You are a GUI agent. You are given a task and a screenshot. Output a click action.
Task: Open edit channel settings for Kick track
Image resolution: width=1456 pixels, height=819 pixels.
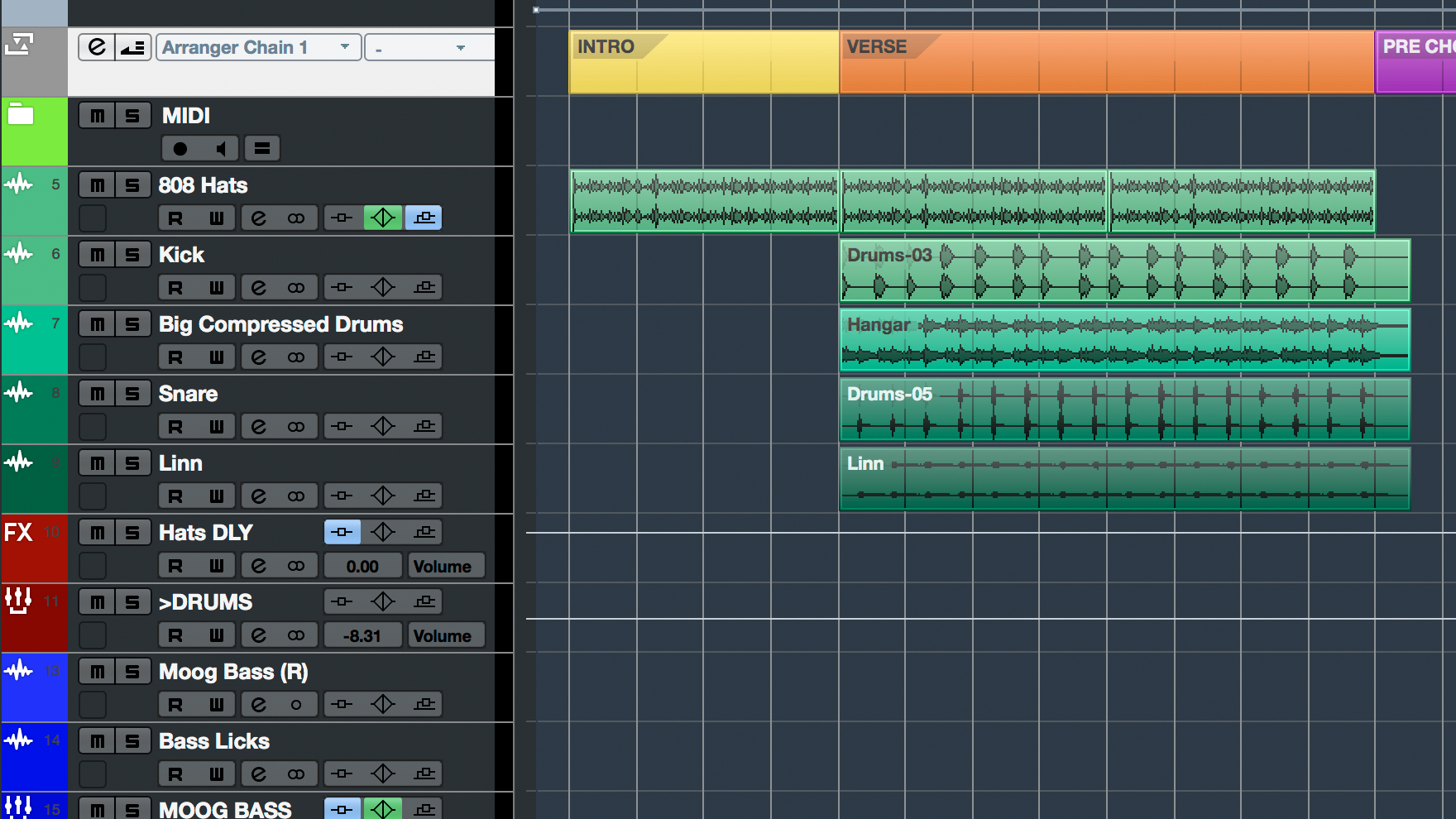259,288
